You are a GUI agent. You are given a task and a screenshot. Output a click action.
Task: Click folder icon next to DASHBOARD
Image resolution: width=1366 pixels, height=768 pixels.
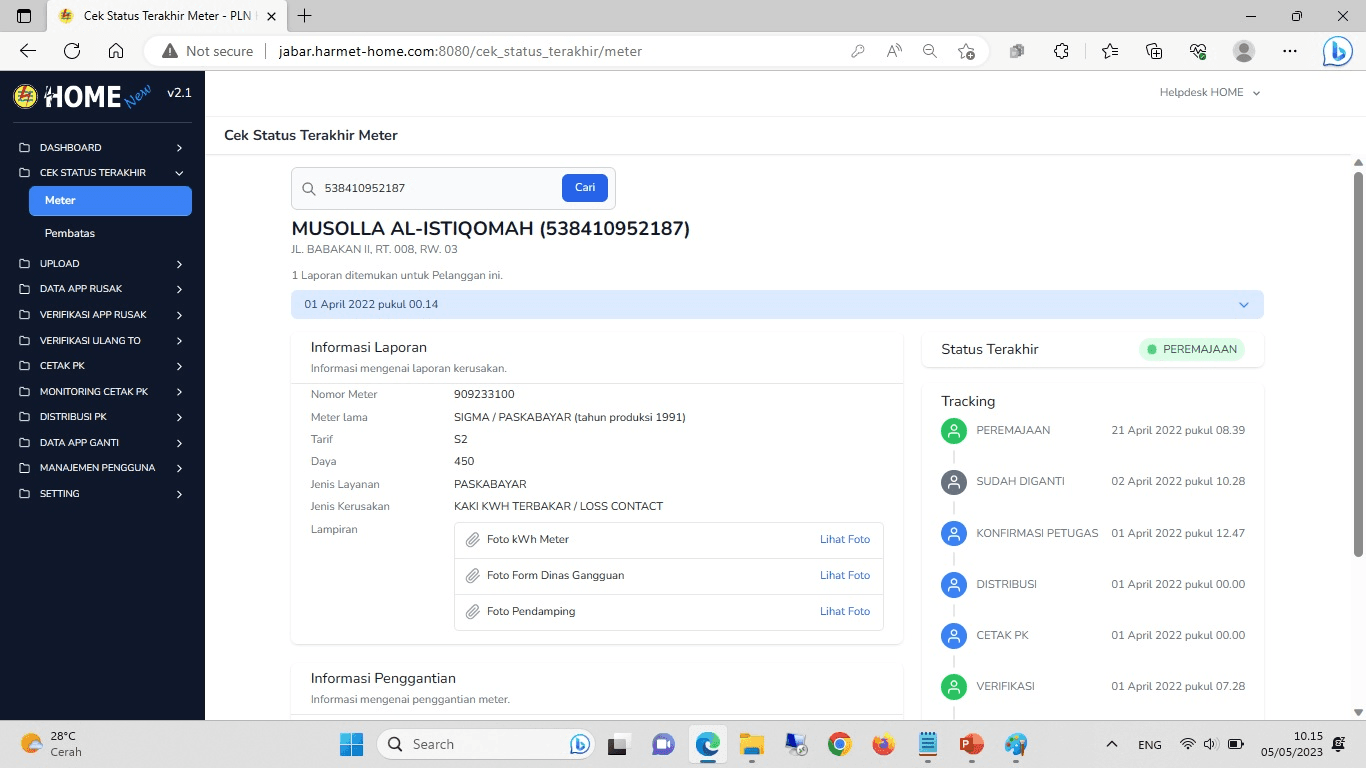tap(25, 148)
